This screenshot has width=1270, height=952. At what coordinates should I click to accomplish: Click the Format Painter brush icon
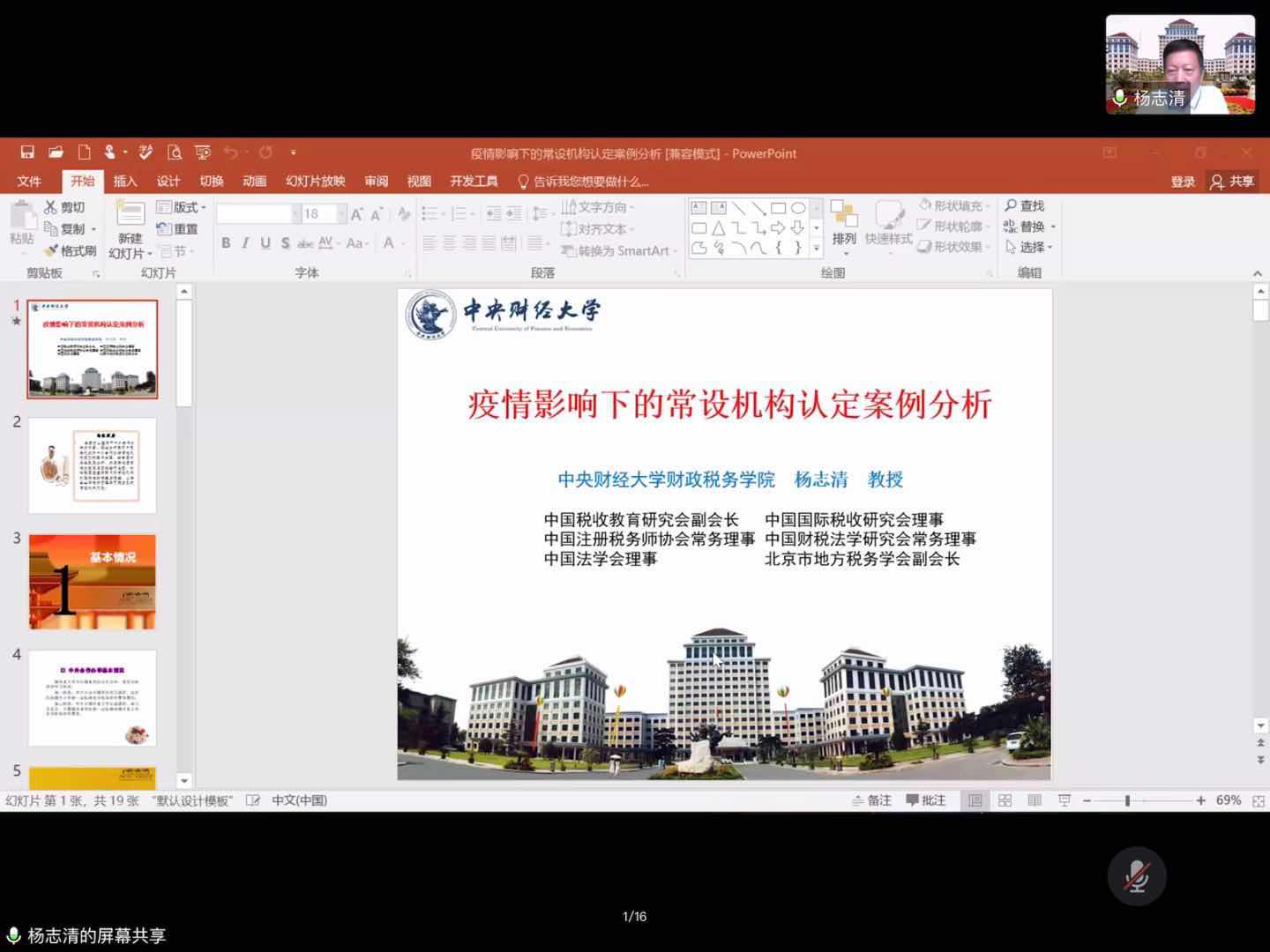51,251
